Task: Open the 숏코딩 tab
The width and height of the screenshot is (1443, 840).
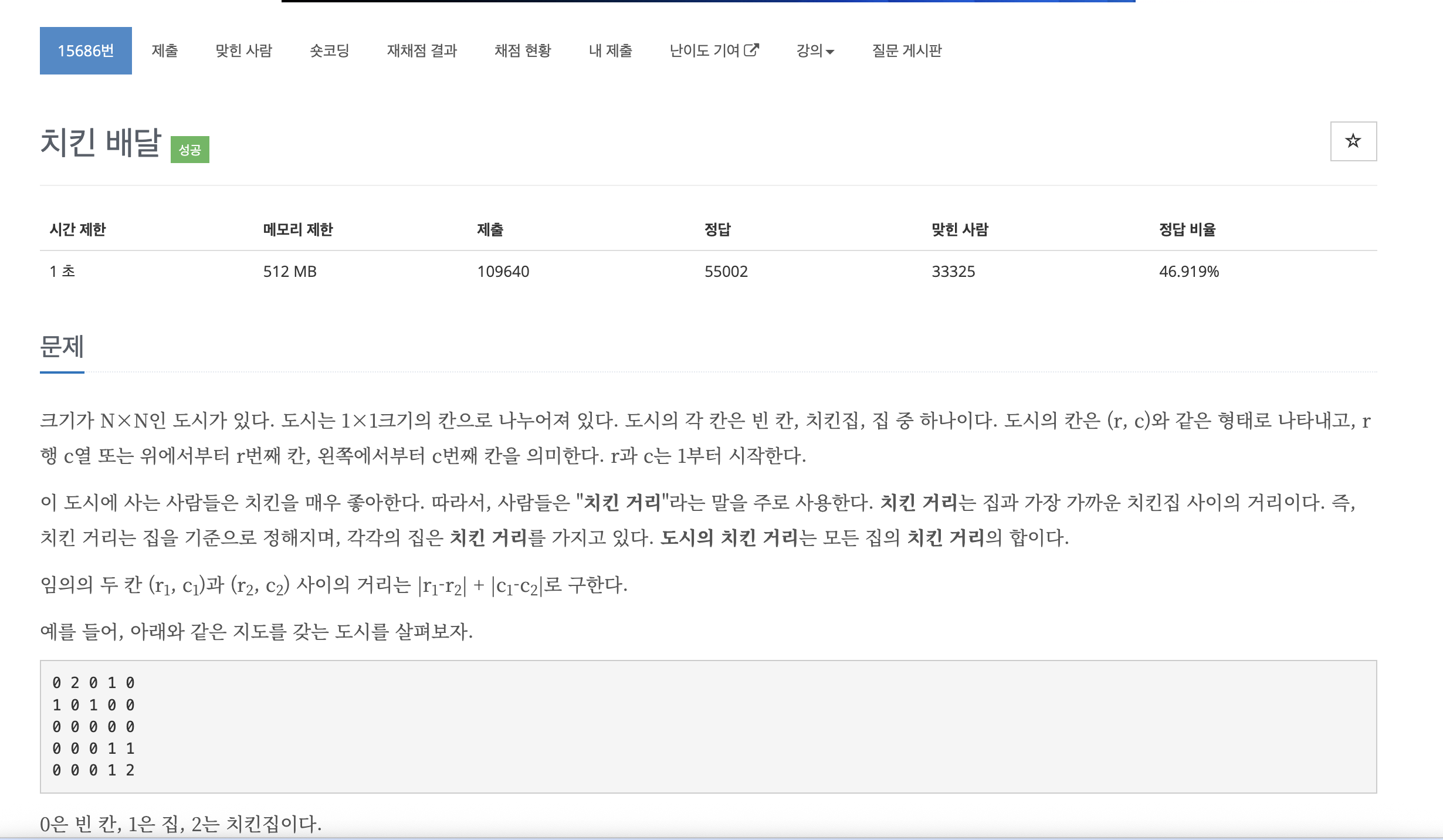Action: click(330, 51)
